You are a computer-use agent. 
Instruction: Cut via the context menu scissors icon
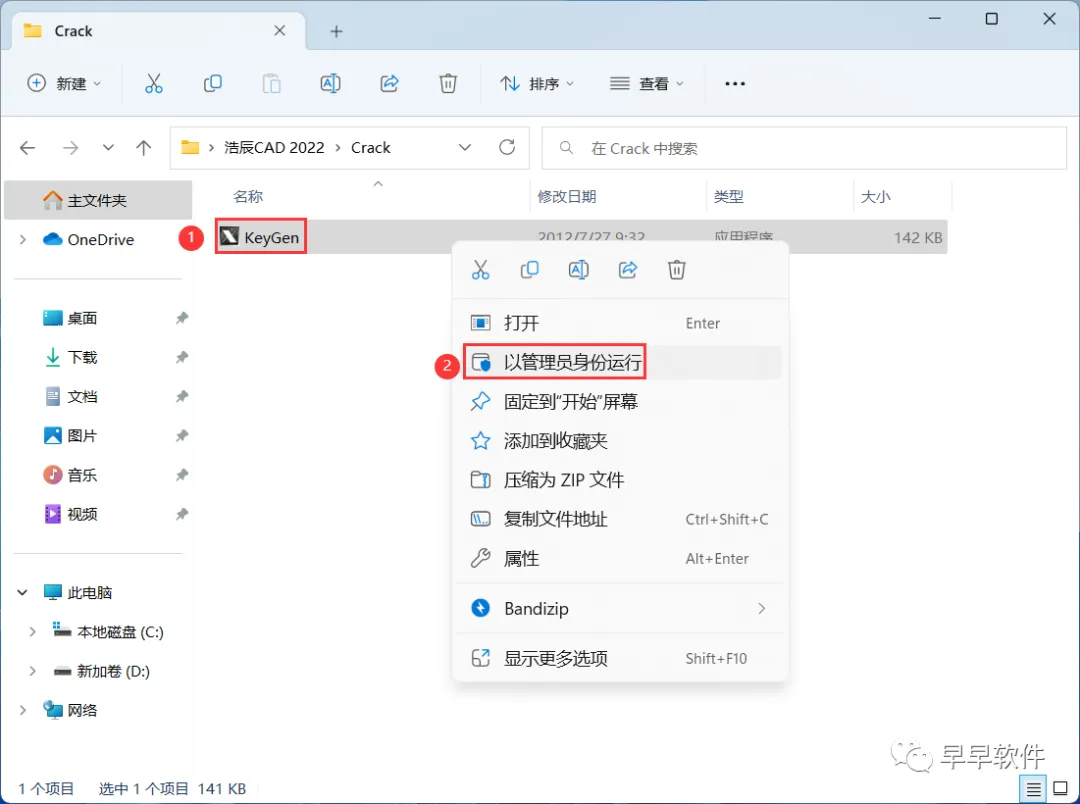[480, 270]
